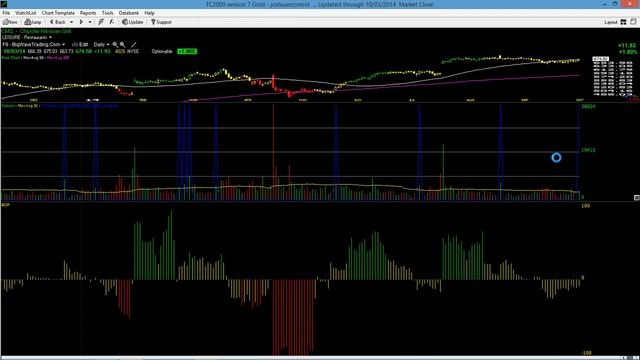Image resolution: width=640 pixels, height=360 pixels.
Task: Open the Chart Template menu
Action: (58, 13)
